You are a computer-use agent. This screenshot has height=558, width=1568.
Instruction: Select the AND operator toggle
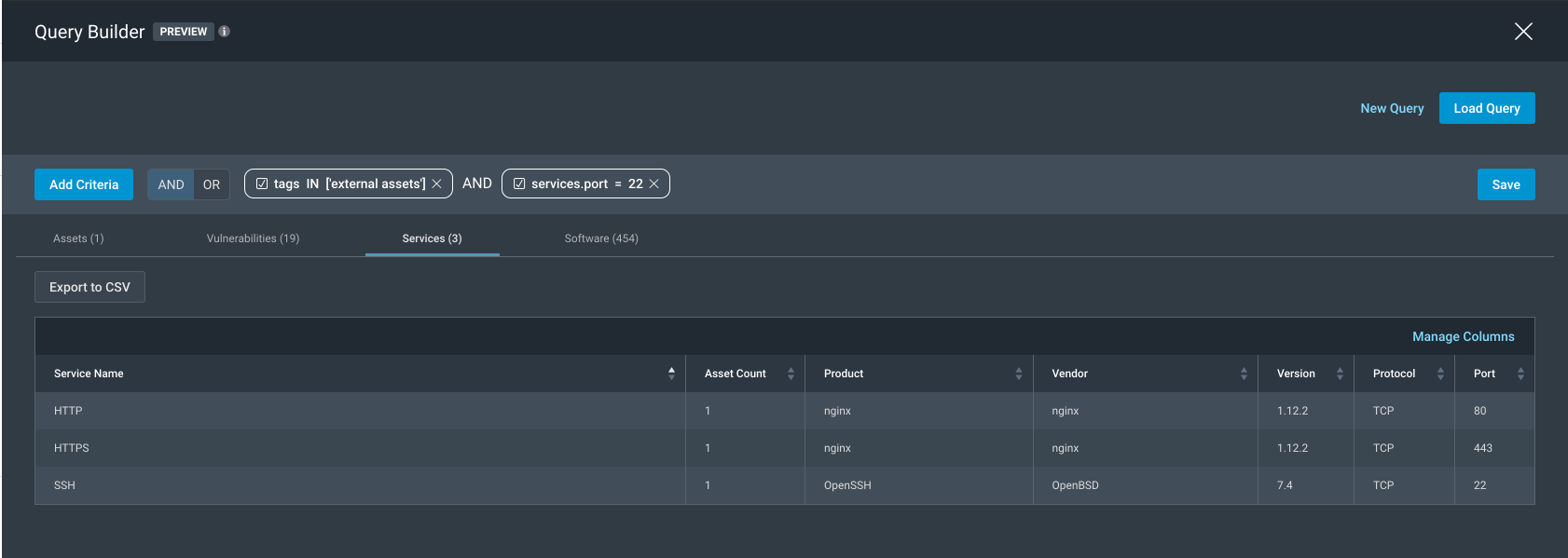coord(171,184)
